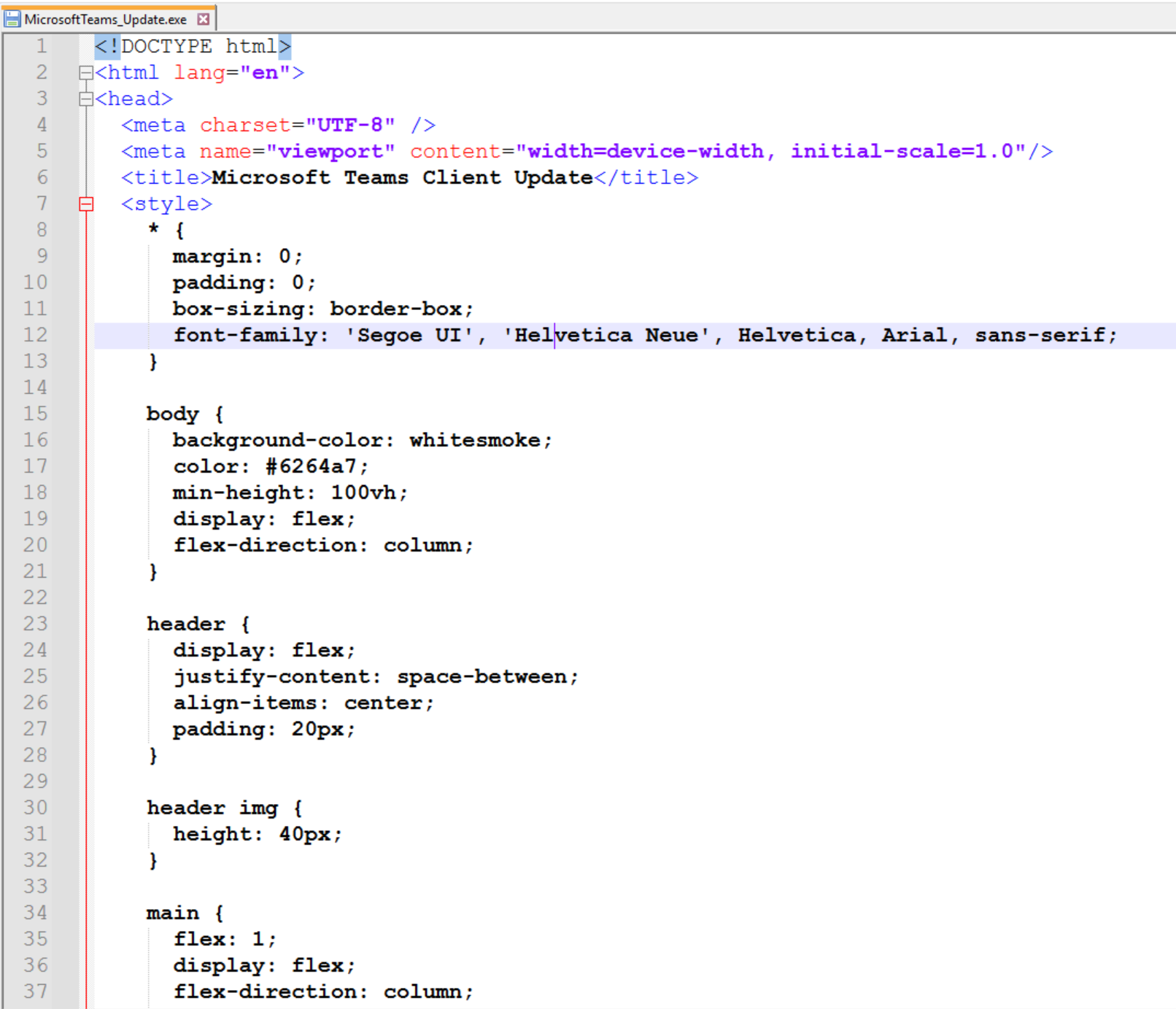Click the 'header img {' selector
The height and width of the screenshot is (1009, 1176).
pyautogui.click(x=225, y=808)
